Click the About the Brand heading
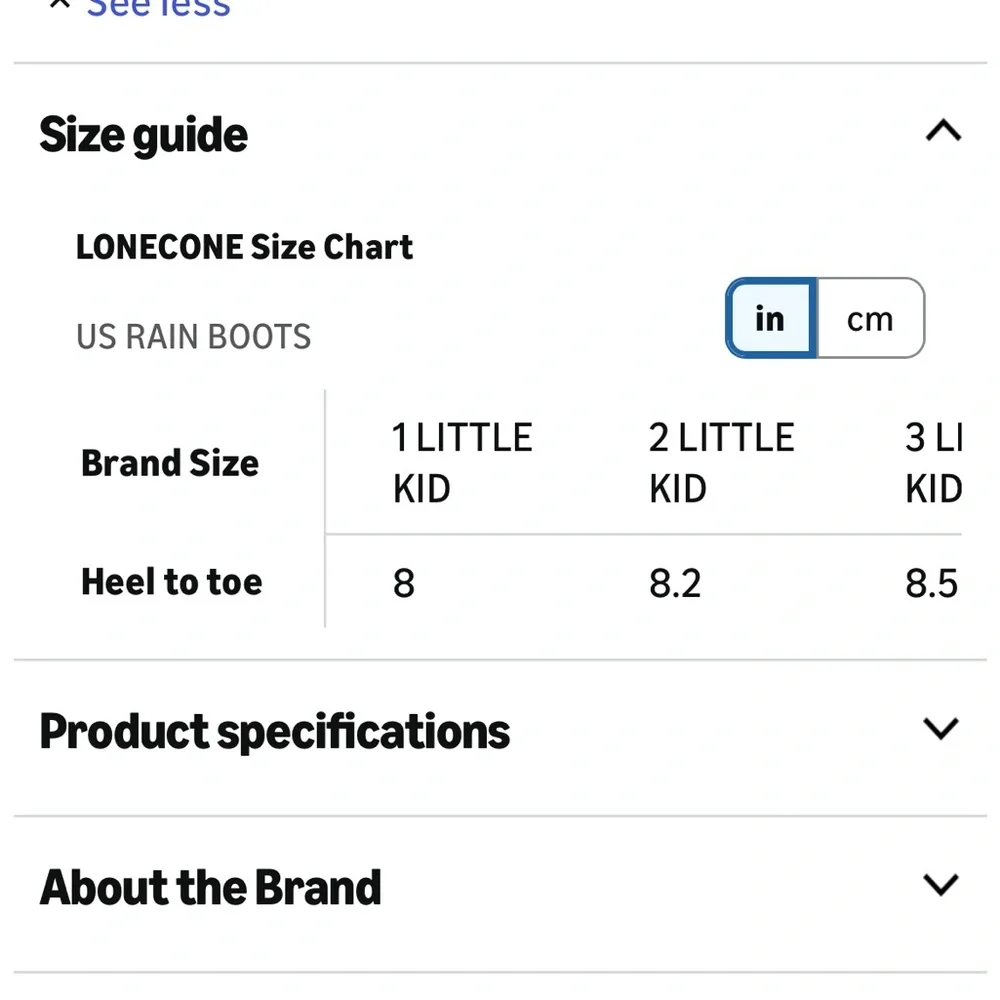The height and width of the screenshot is (1000, 1000). pyautogui.click(x=209, y=886)
